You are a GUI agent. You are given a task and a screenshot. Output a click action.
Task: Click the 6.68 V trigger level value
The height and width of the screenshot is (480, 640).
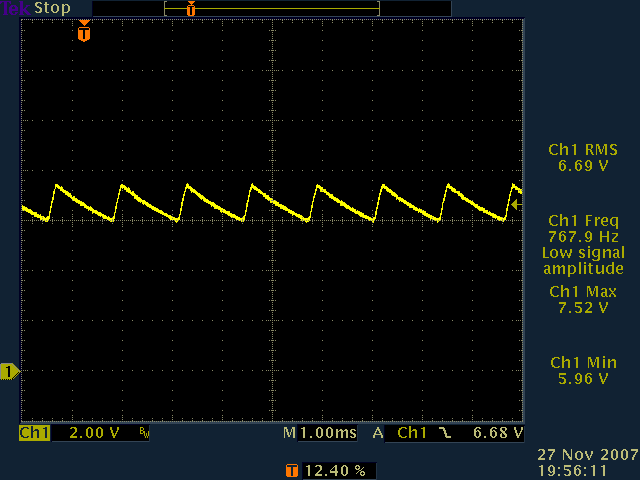(498, 433)
